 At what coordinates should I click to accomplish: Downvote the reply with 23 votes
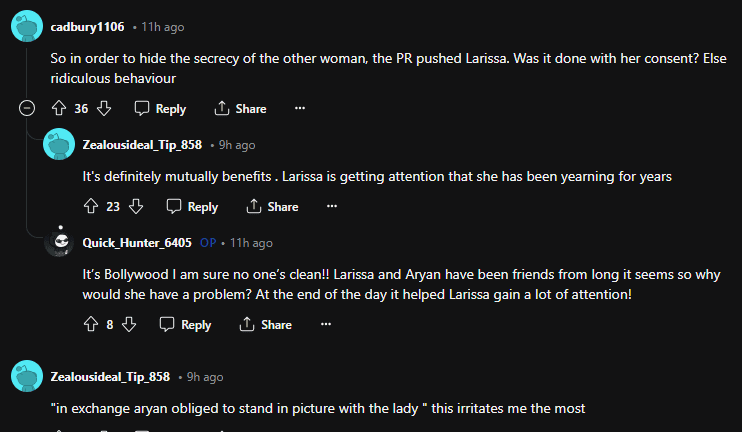click(136, 206)
